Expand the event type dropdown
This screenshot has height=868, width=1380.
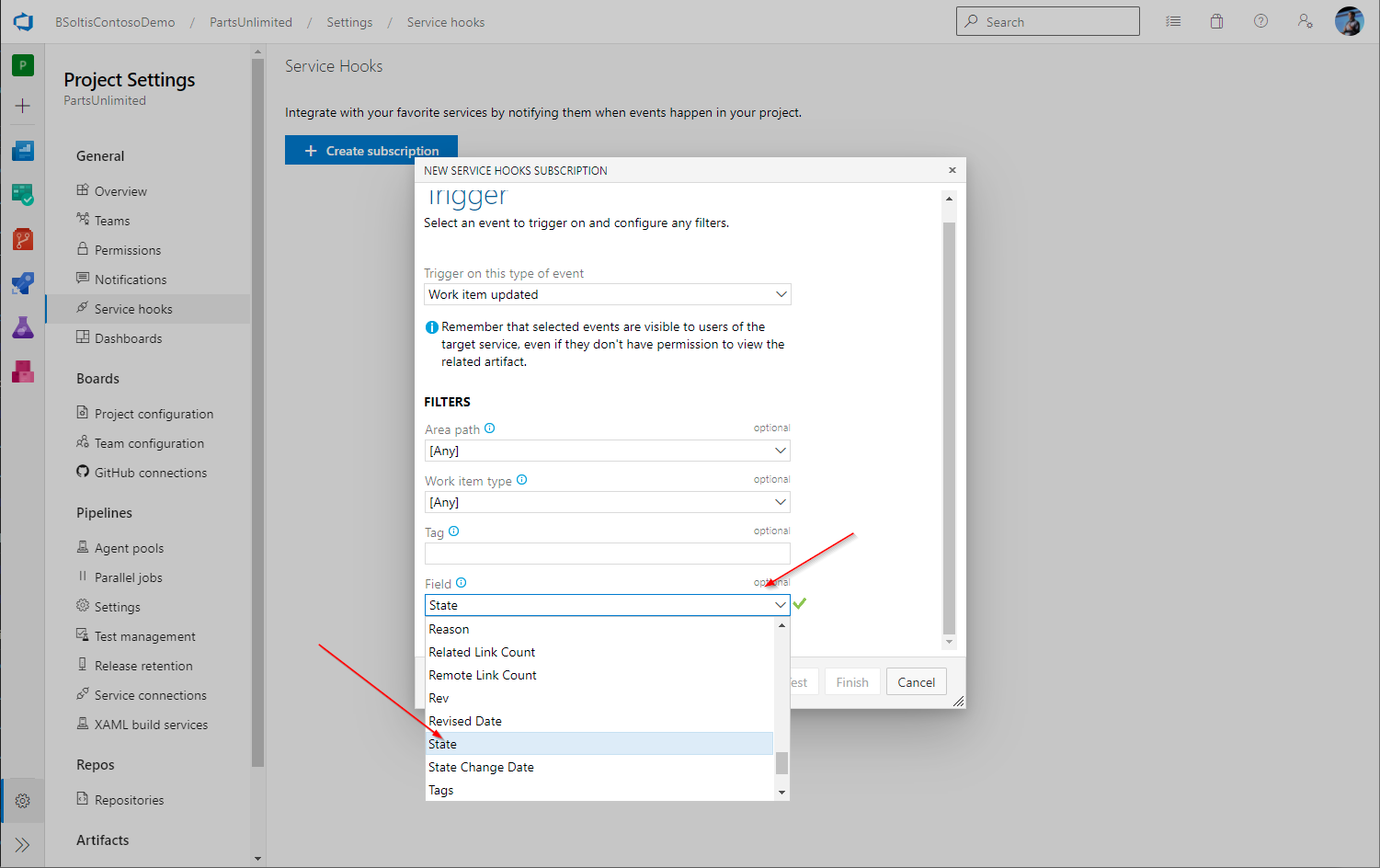(607, 294)
